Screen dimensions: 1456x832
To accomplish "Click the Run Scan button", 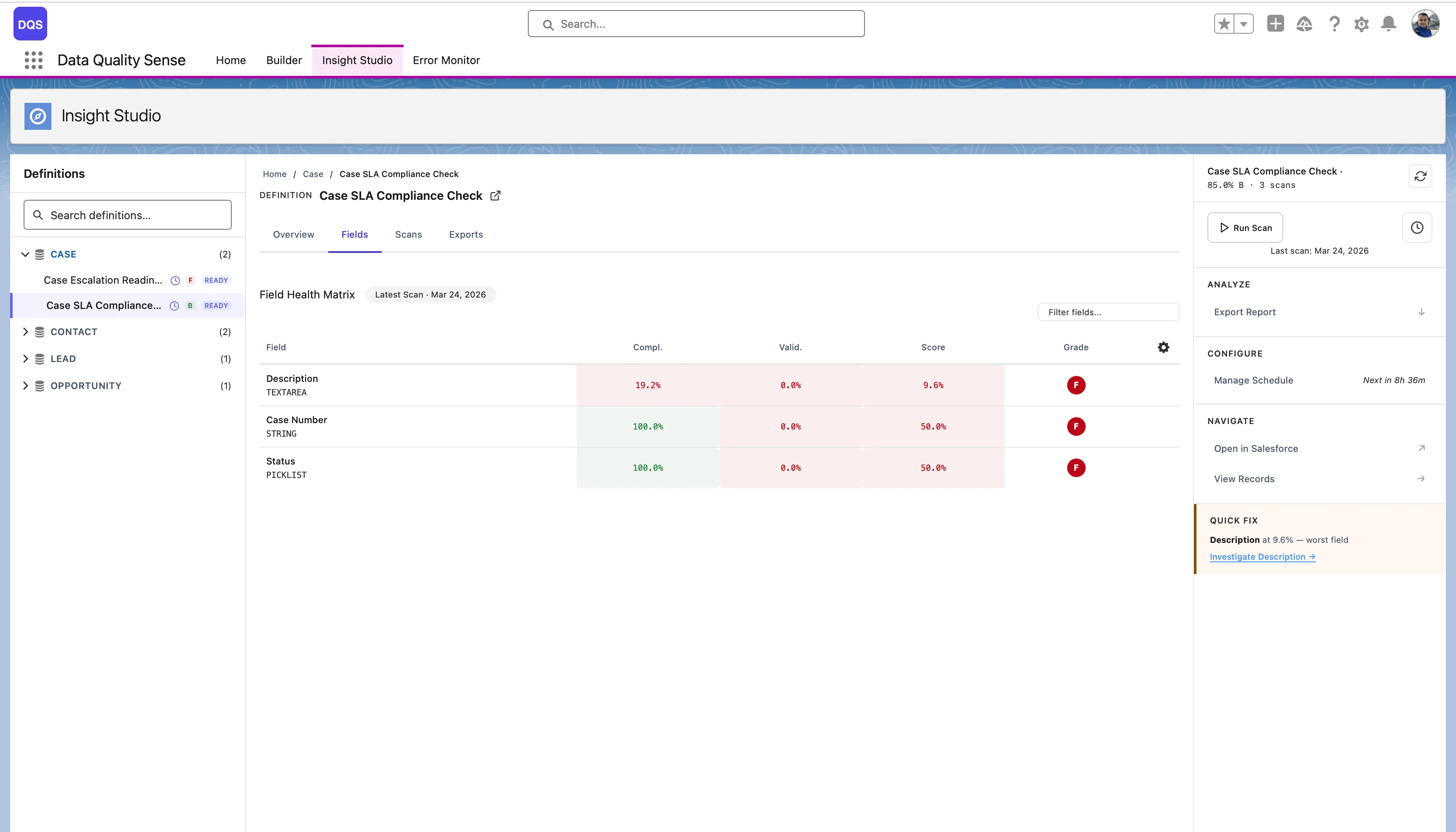I will [x=1245, y=228].
